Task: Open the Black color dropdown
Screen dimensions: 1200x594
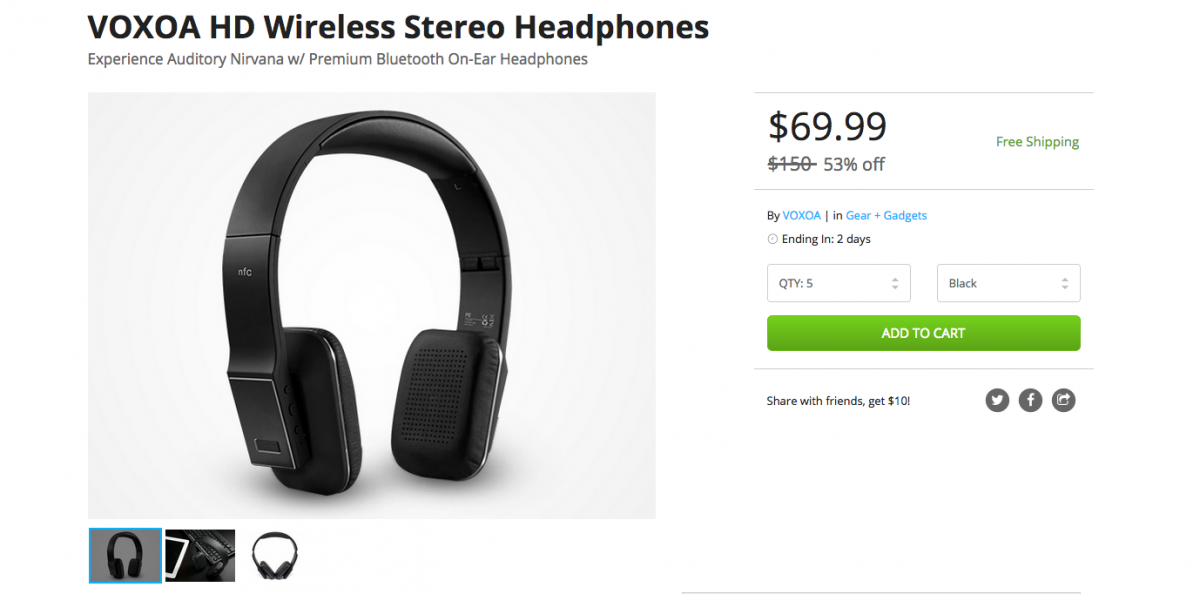Action: pyautogui.click(x=1008, y=283)
